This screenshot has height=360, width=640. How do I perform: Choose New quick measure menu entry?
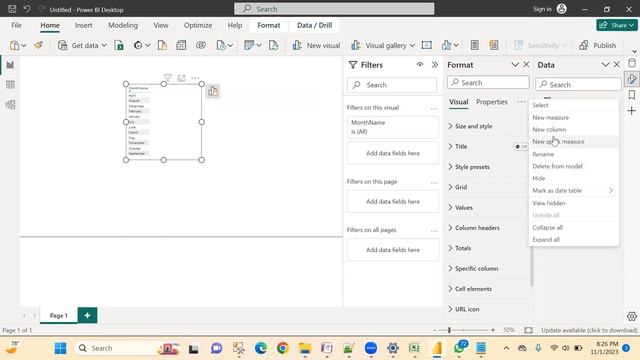pos(573,142)
